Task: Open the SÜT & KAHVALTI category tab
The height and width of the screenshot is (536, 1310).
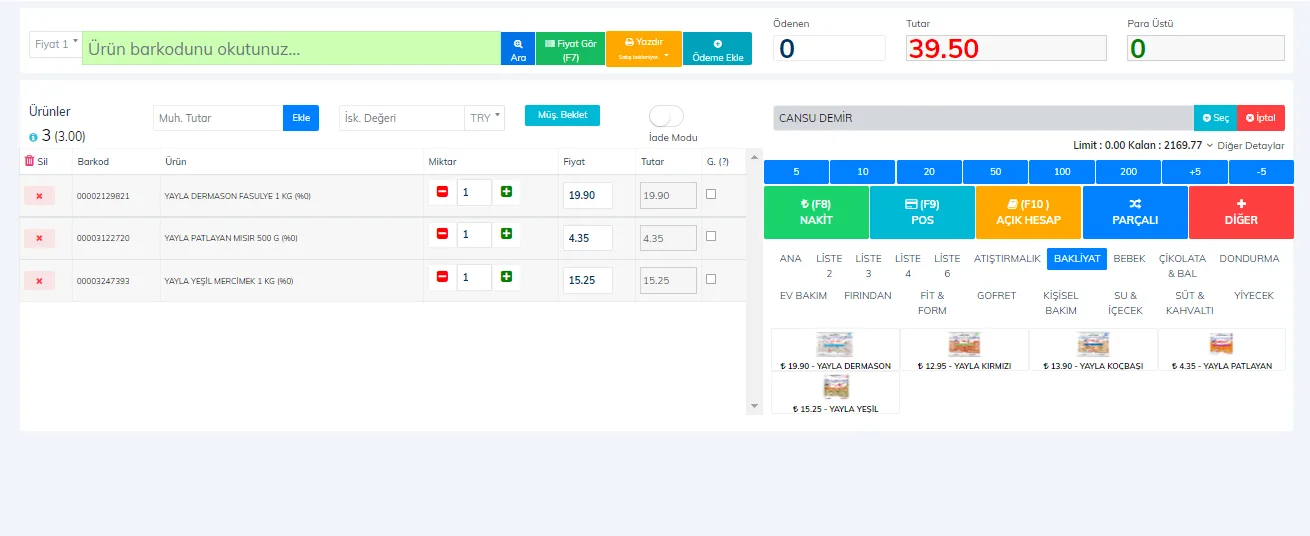Action: (1189, 303)
